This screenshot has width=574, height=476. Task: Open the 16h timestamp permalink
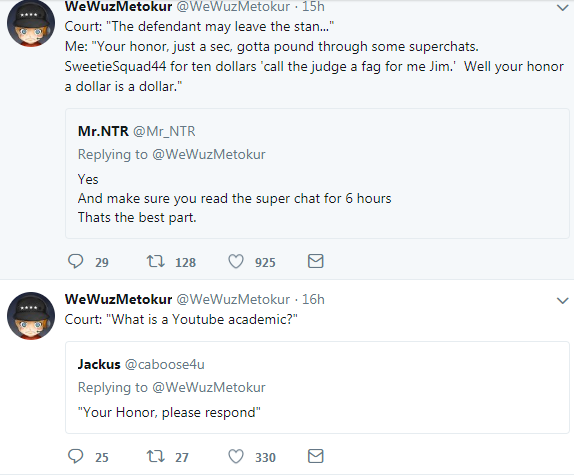coord(313,300)
